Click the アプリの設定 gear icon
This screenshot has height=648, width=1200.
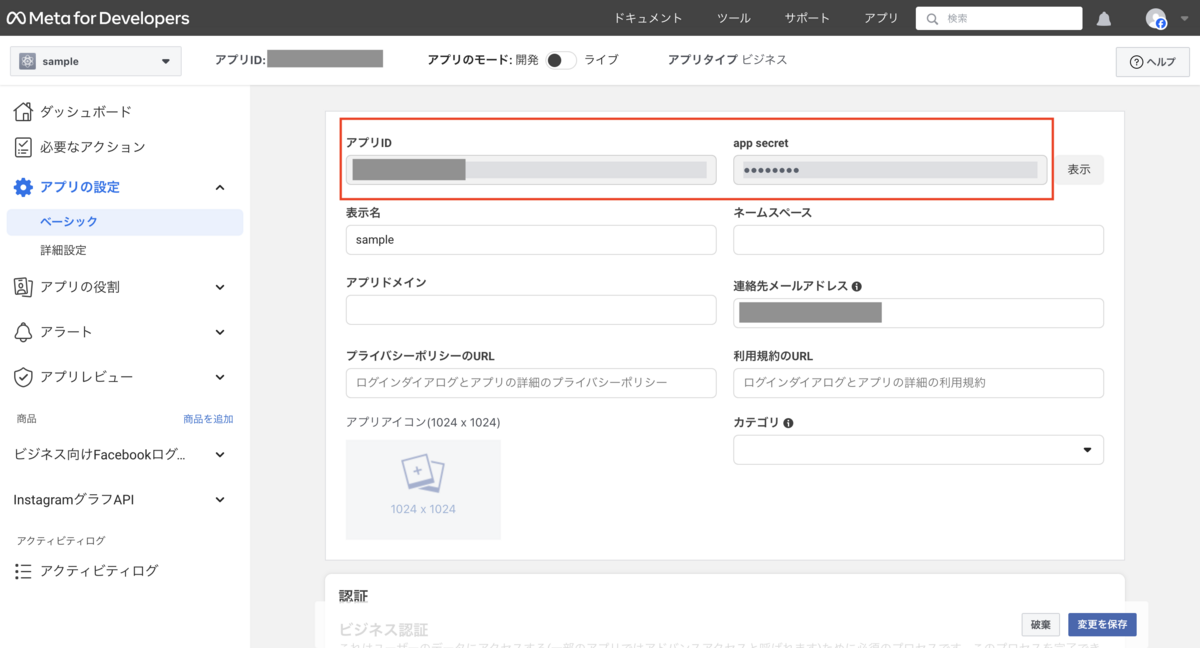point(23,187)
